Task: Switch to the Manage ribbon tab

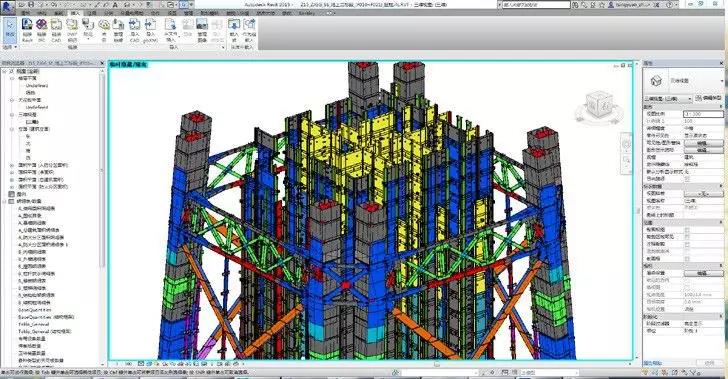Action: point(188,13)
